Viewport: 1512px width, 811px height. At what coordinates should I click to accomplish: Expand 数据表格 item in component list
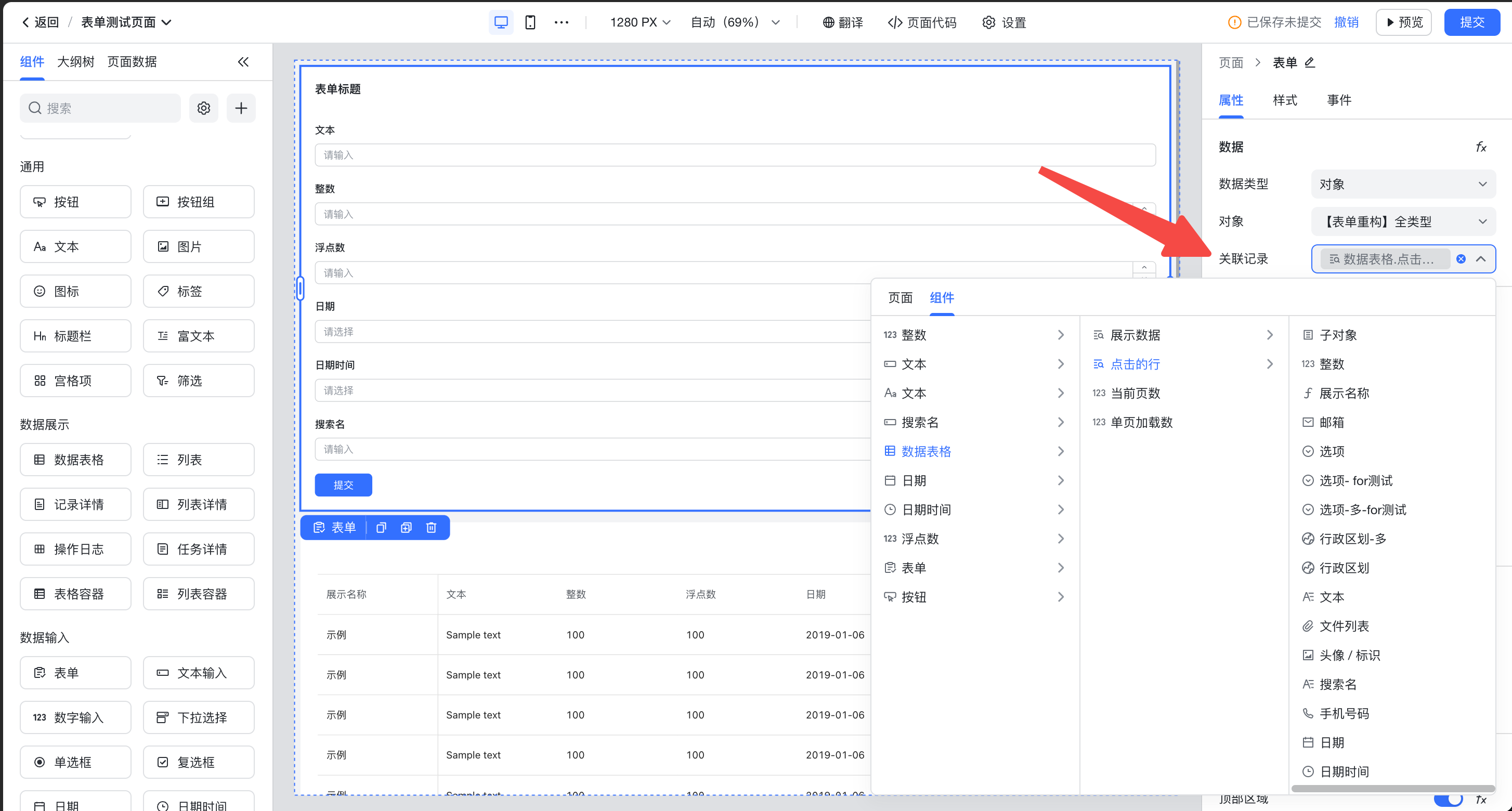coord(974,451)
